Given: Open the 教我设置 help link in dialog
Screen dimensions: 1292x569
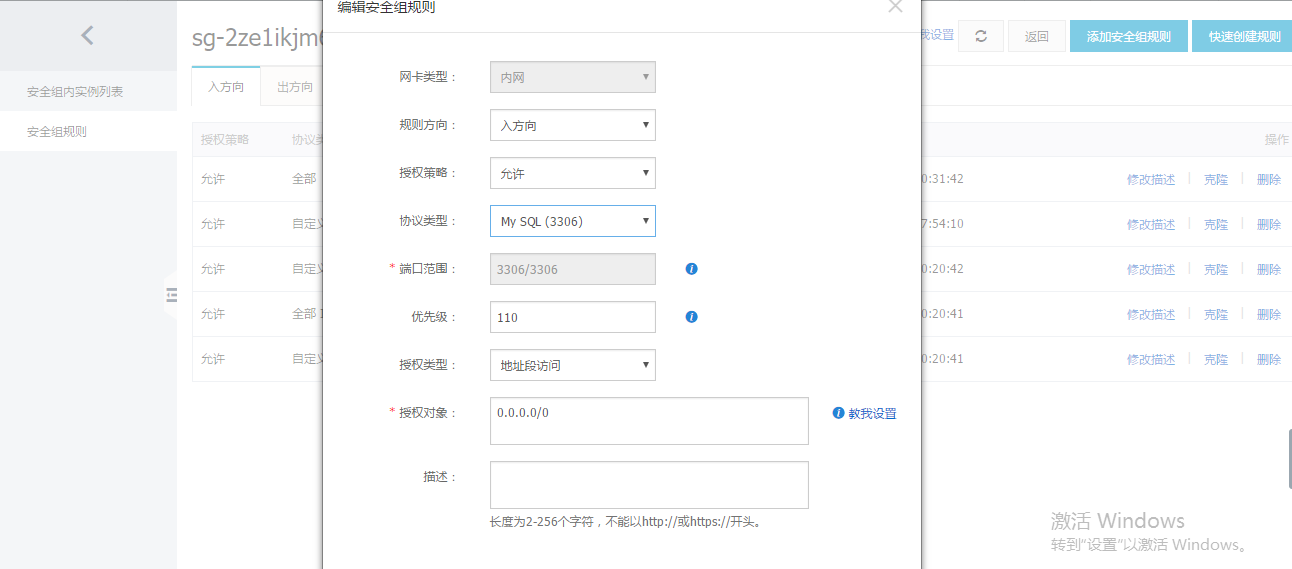Looking at the screenshot, I should (x=873, y=413).
